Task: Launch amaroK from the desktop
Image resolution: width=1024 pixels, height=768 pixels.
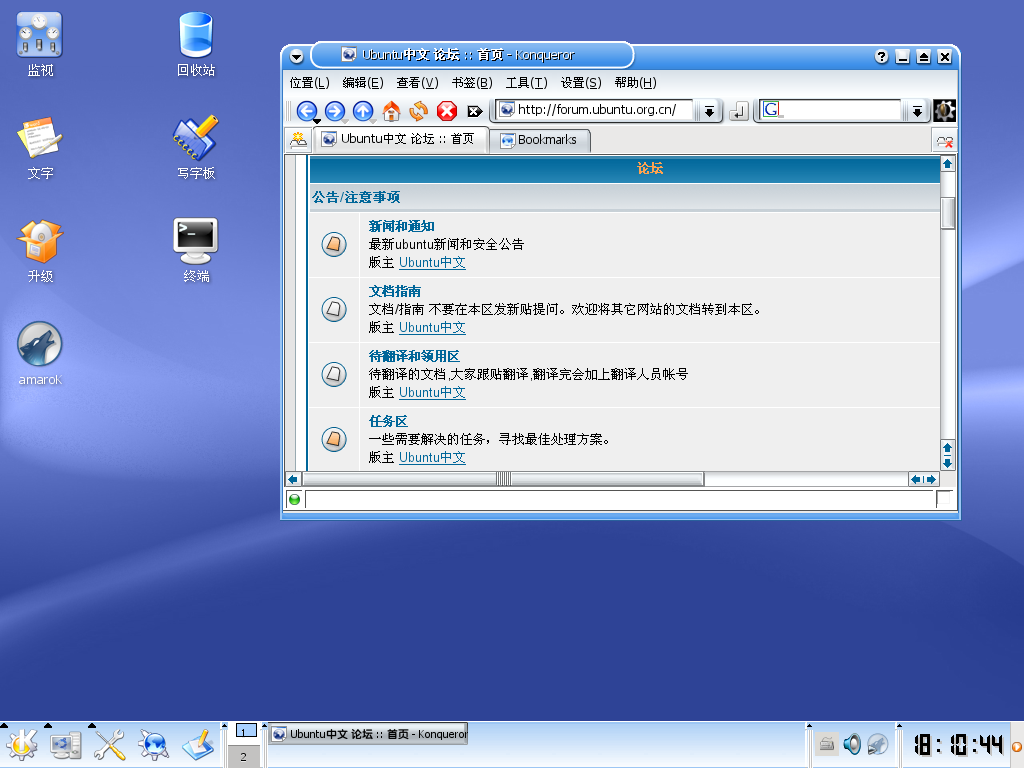Action: 40,353
